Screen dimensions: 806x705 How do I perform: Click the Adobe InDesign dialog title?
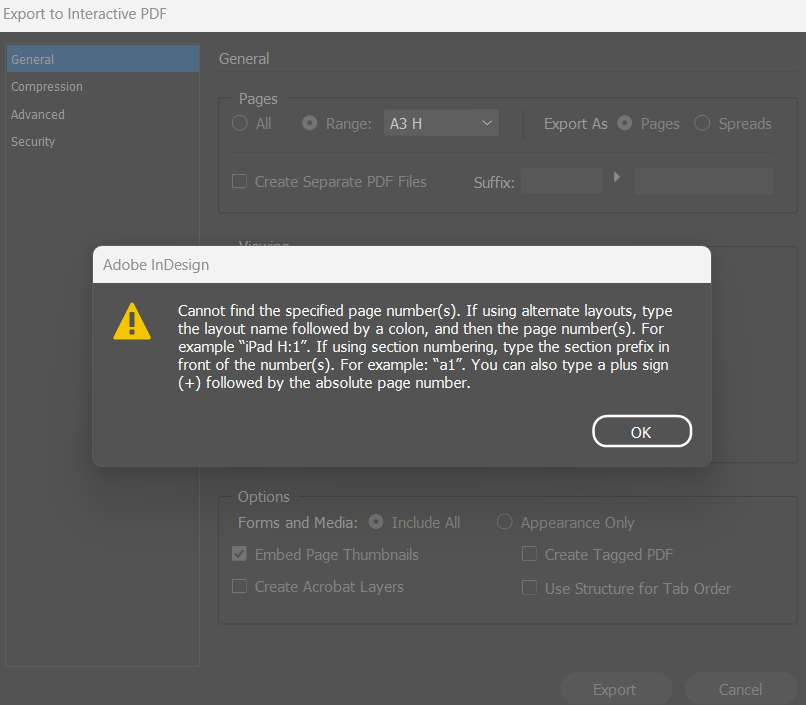pos(156,265)
